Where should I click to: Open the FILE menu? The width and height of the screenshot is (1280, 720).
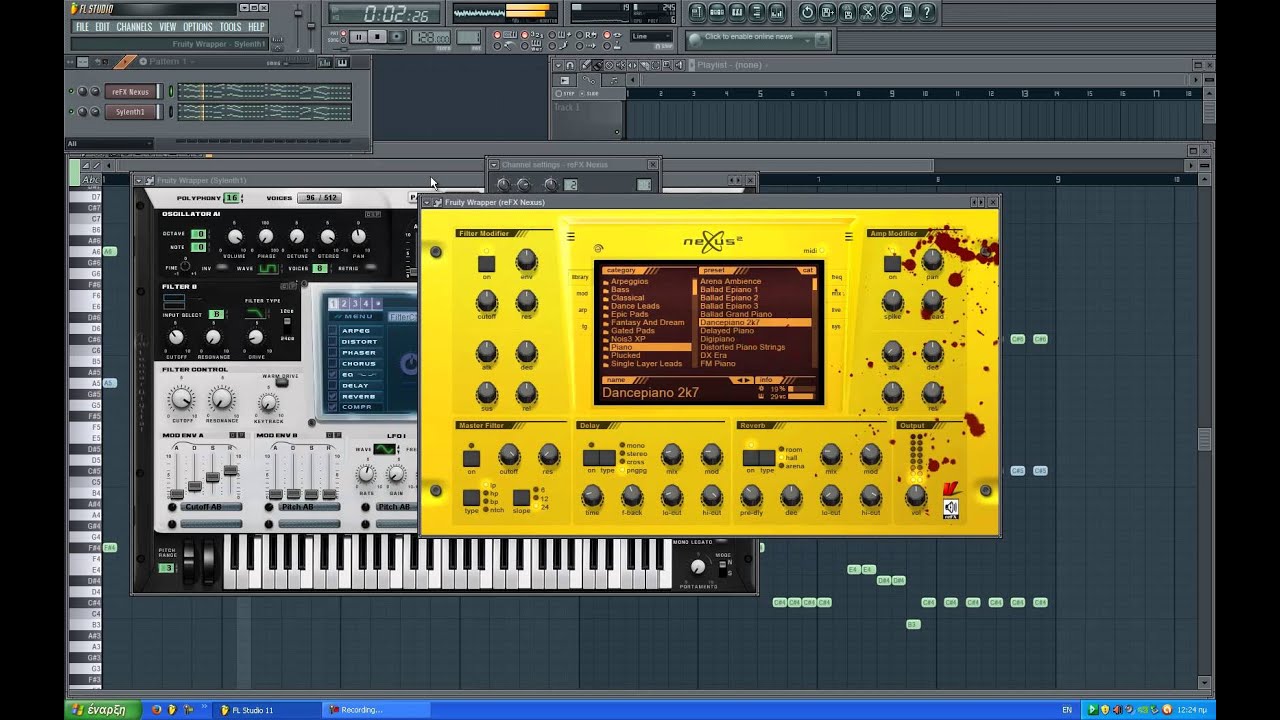(x=82, y=27)
